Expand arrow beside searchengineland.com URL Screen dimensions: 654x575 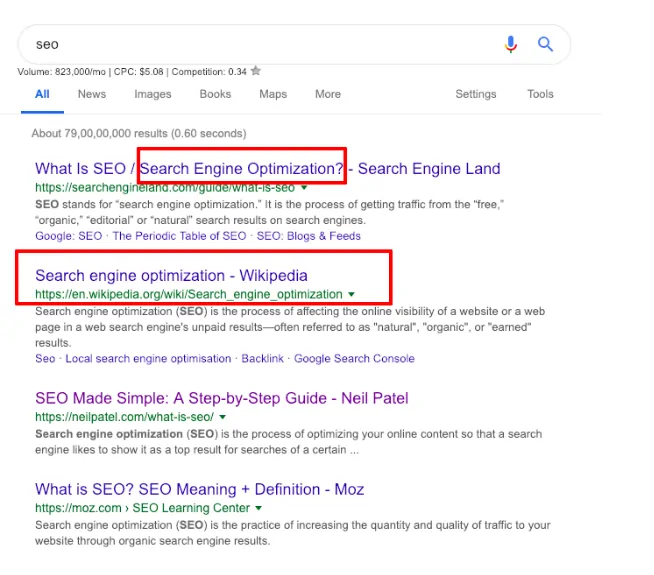click(304, 188)
